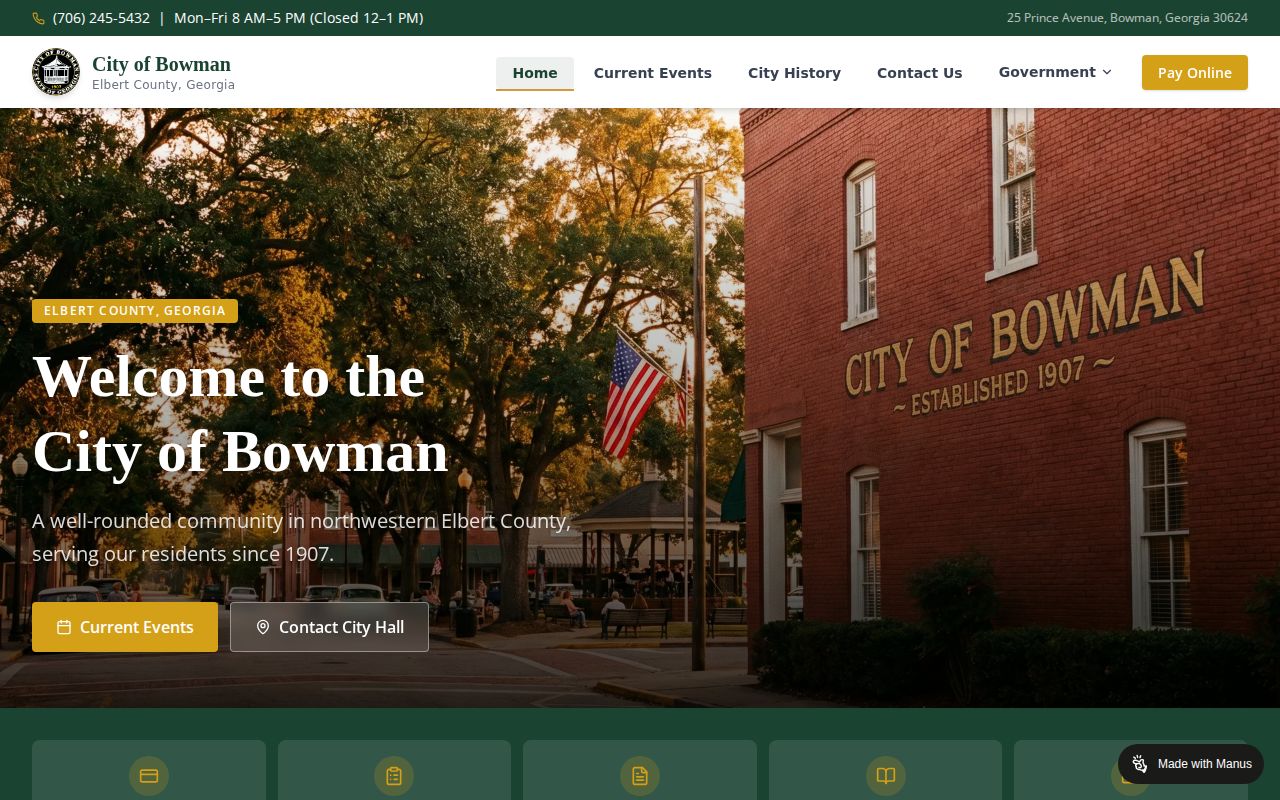Screen dimensions: 1280x800
Task: Expand the Government dropdown chevron
Action: point(1107,72)
